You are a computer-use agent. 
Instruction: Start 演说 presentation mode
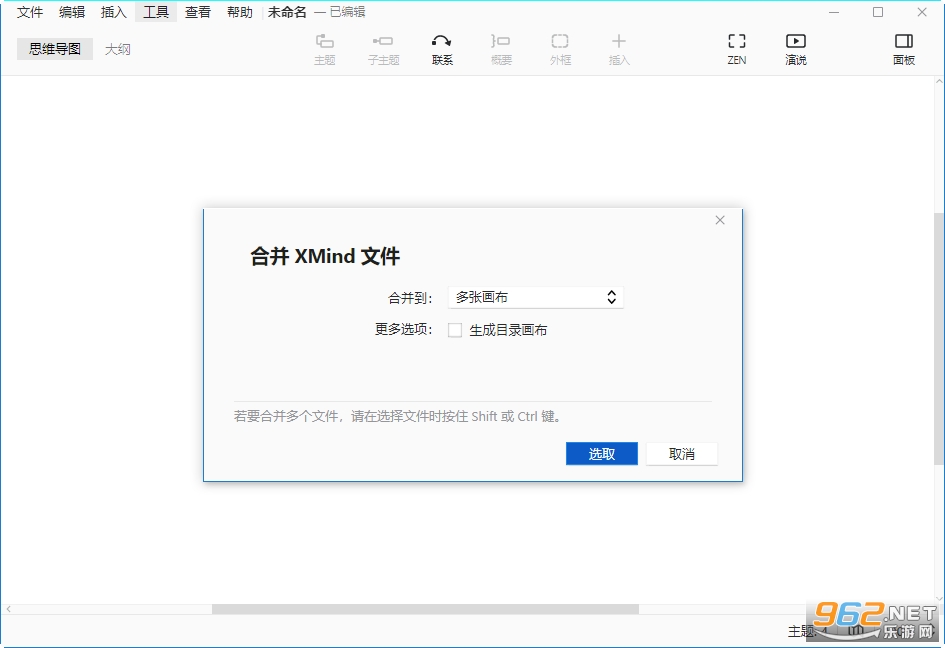tap(796, 49)
